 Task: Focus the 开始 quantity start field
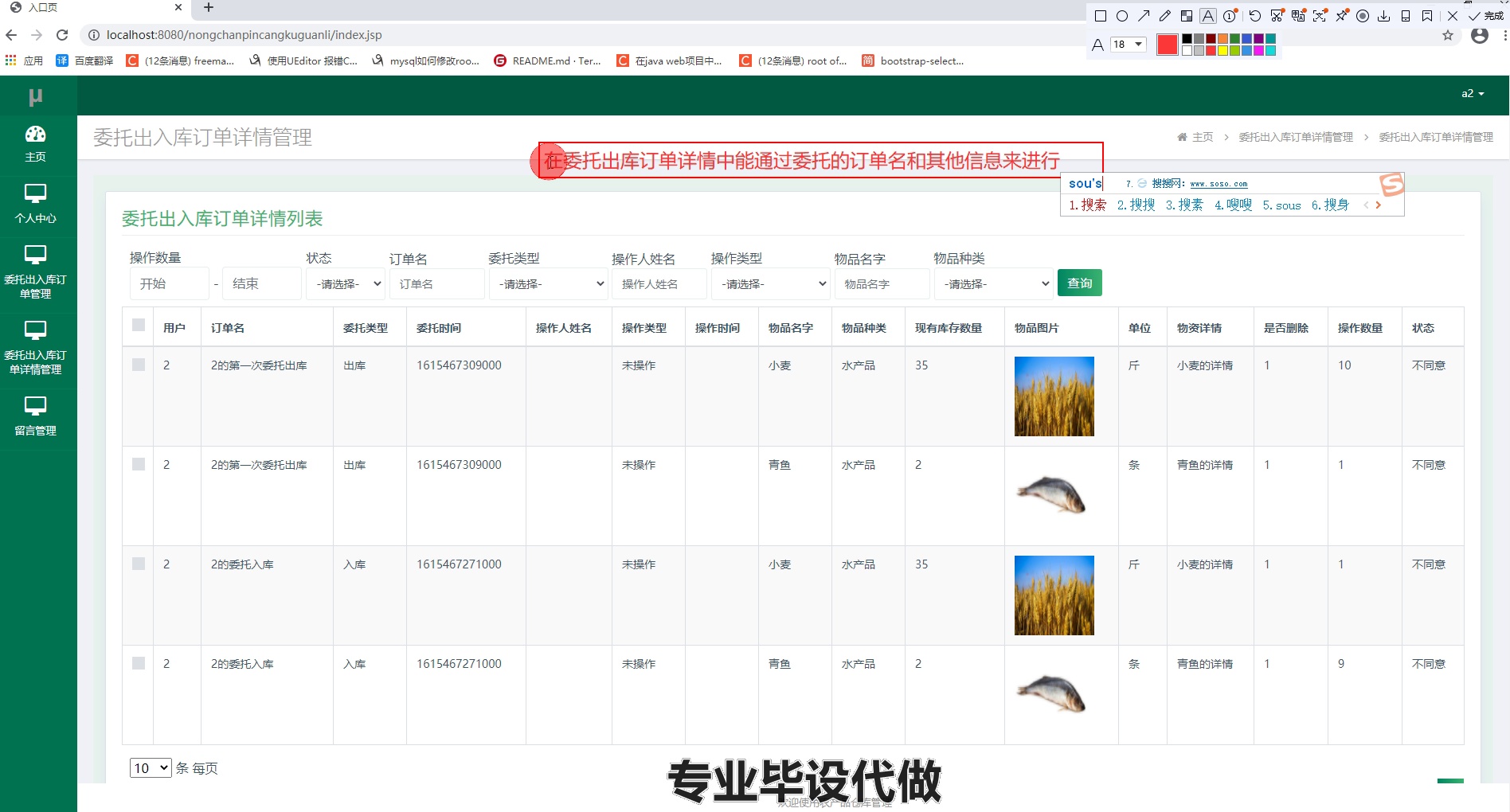(170, 283)
